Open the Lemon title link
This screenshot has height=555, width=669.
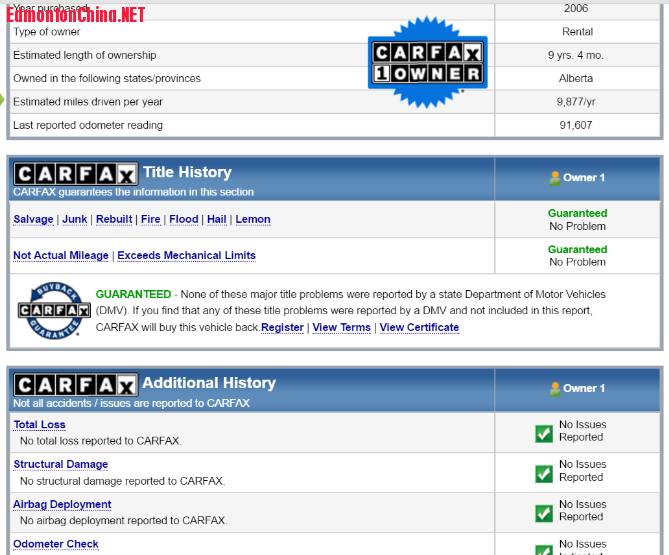[x=253, y=219]
